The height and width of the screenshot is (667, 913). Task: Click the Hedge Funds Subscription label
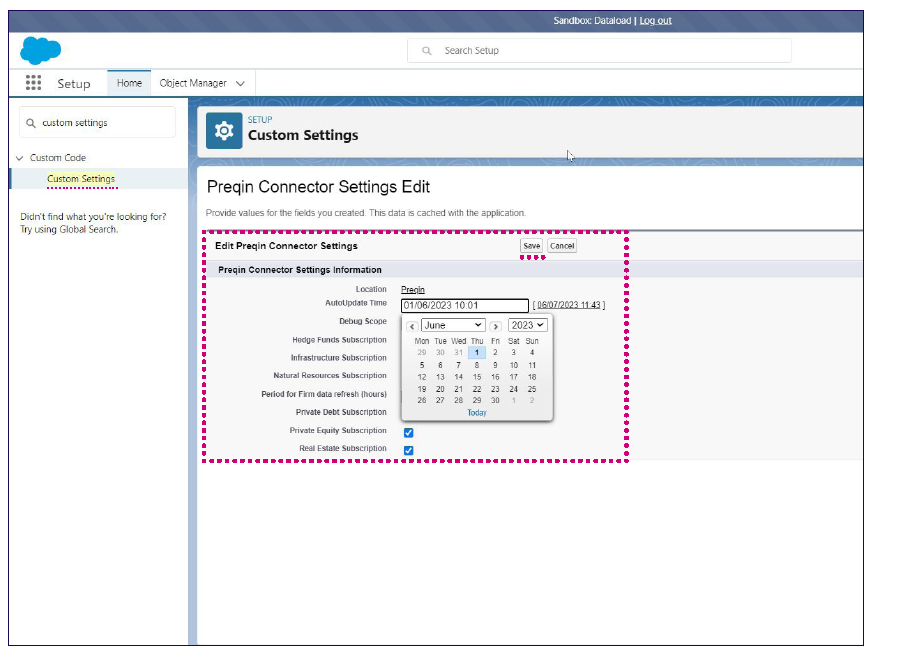(339, 340)
